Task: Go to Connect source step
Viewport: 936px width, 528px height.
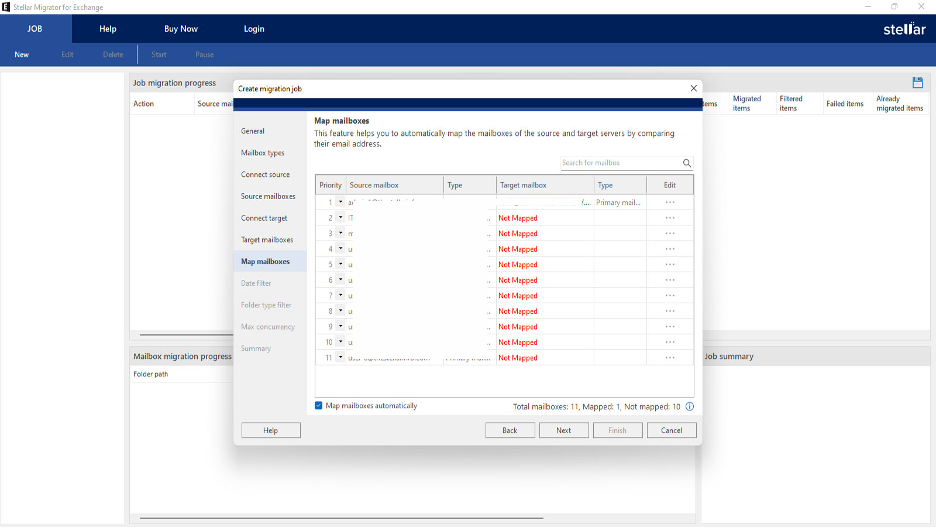Action: point(265,175)
